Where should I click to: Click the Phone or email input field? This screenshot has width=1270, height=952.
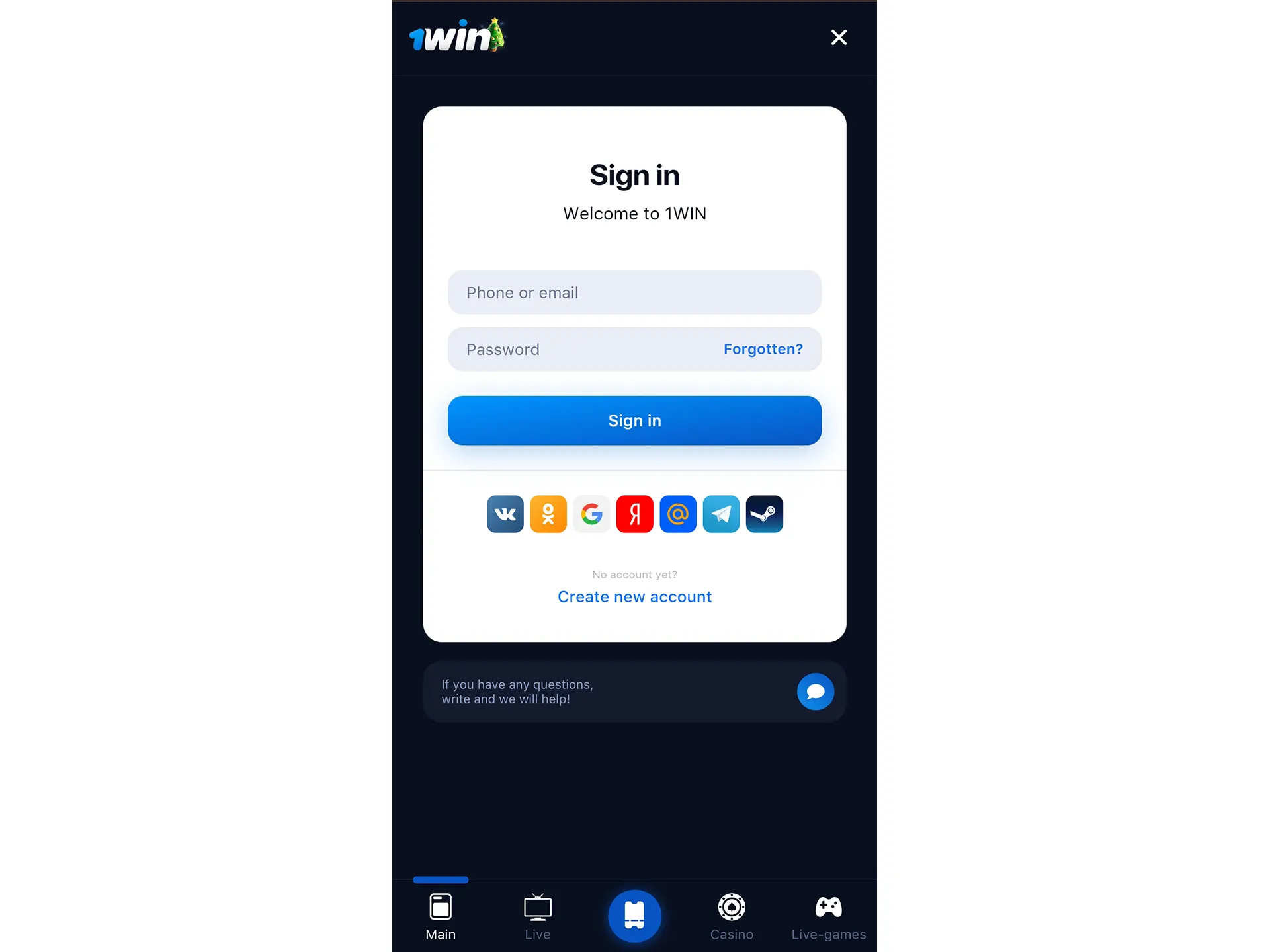634,292
